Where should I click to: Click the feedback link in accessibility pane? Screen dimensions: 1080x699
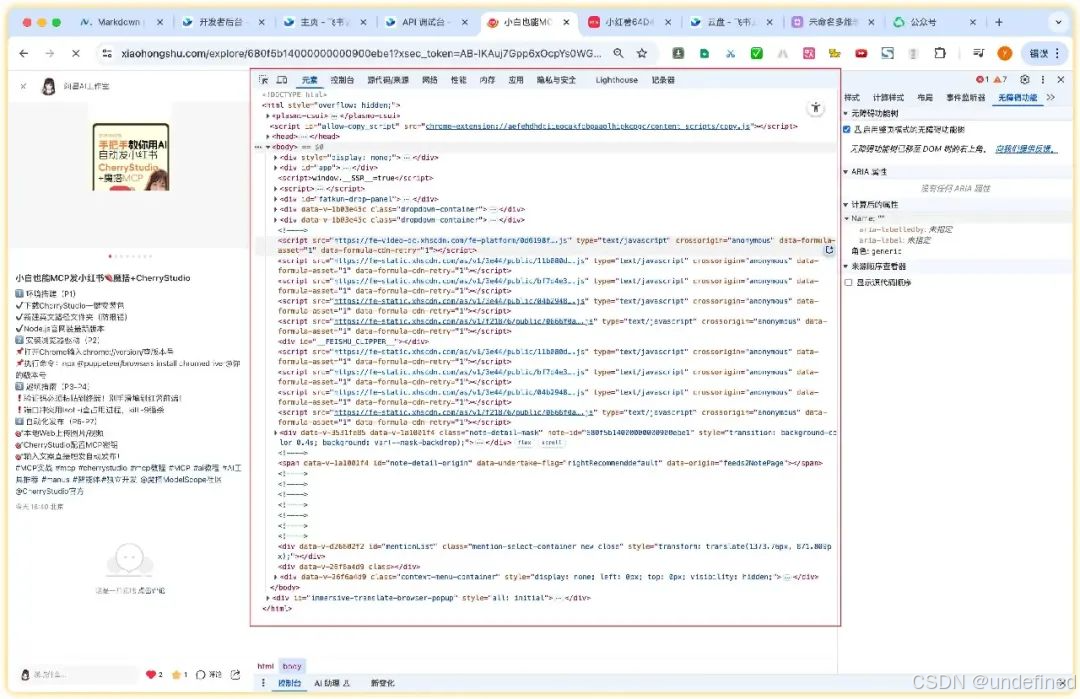1026,149
